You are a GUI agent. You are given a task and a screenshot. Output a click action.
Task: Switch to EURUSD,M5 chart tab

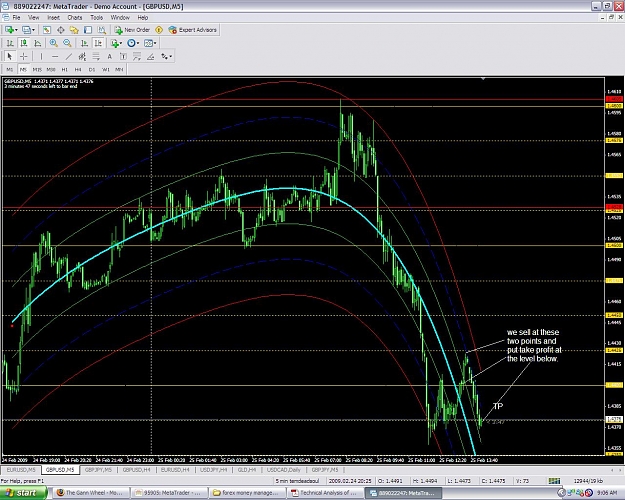(21, 470)
